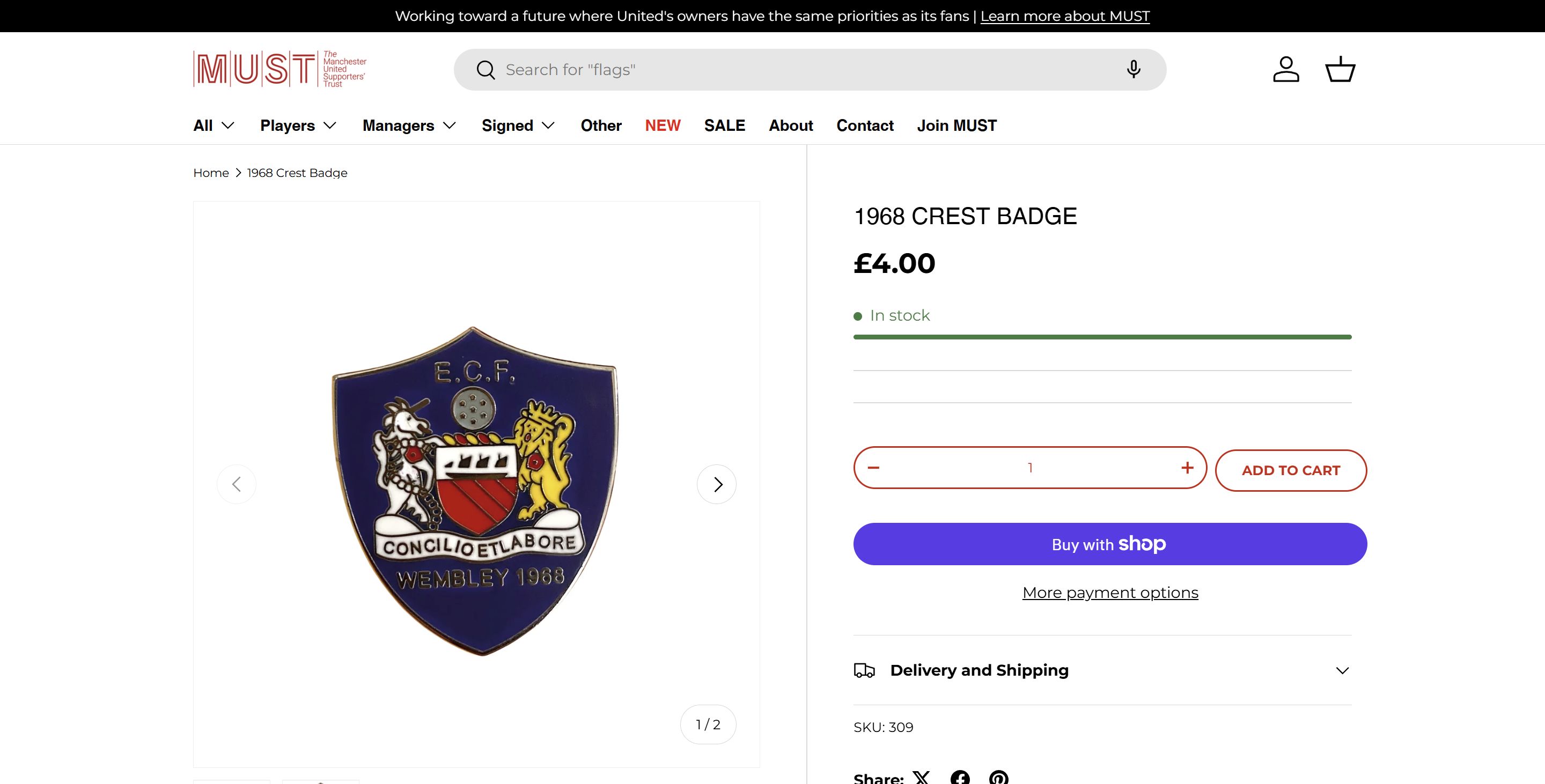
Task: Open the Managers dropdown menu
Action: tap(409, 125)
